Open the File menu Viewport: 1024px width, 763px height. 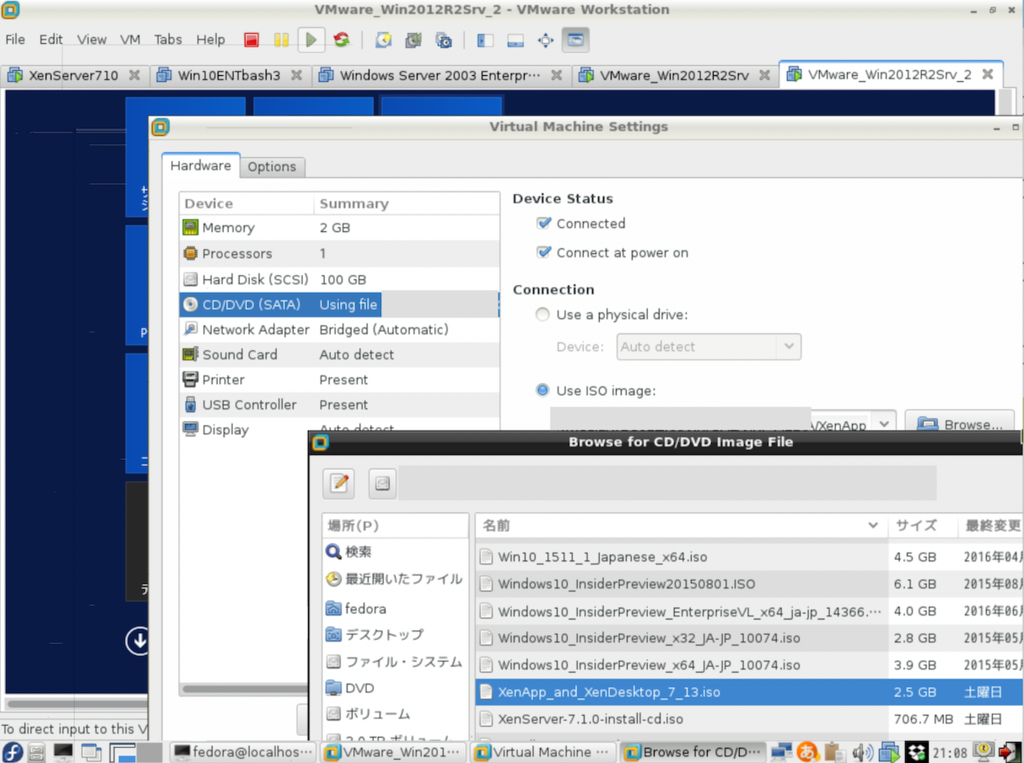[15, 40]
